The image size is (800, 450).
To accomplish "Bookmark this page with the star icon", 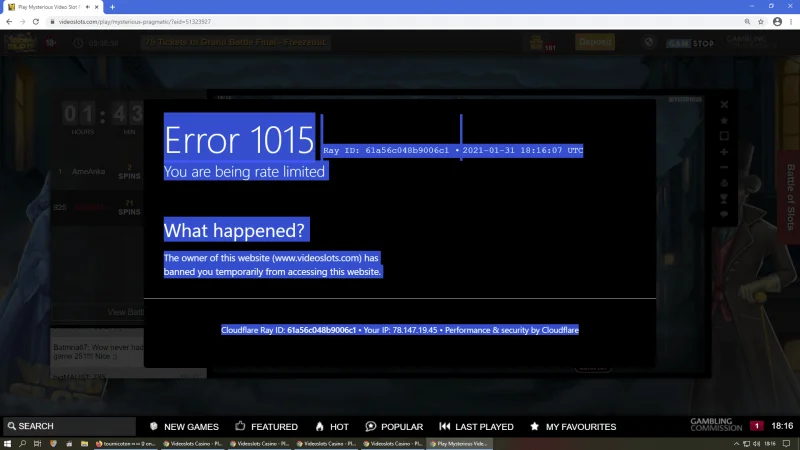I will tap(761, 22).
